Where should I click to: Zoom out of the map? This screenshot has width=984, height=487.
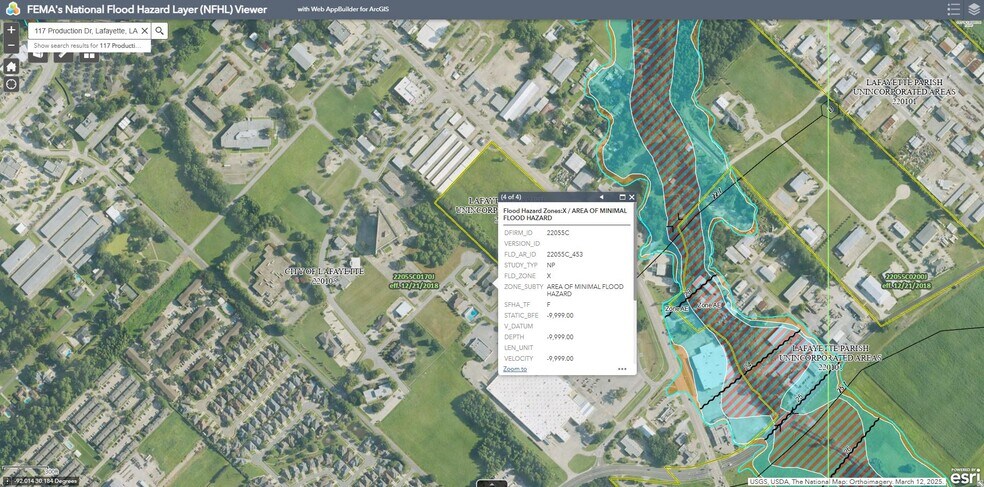[x=11, y=46]
